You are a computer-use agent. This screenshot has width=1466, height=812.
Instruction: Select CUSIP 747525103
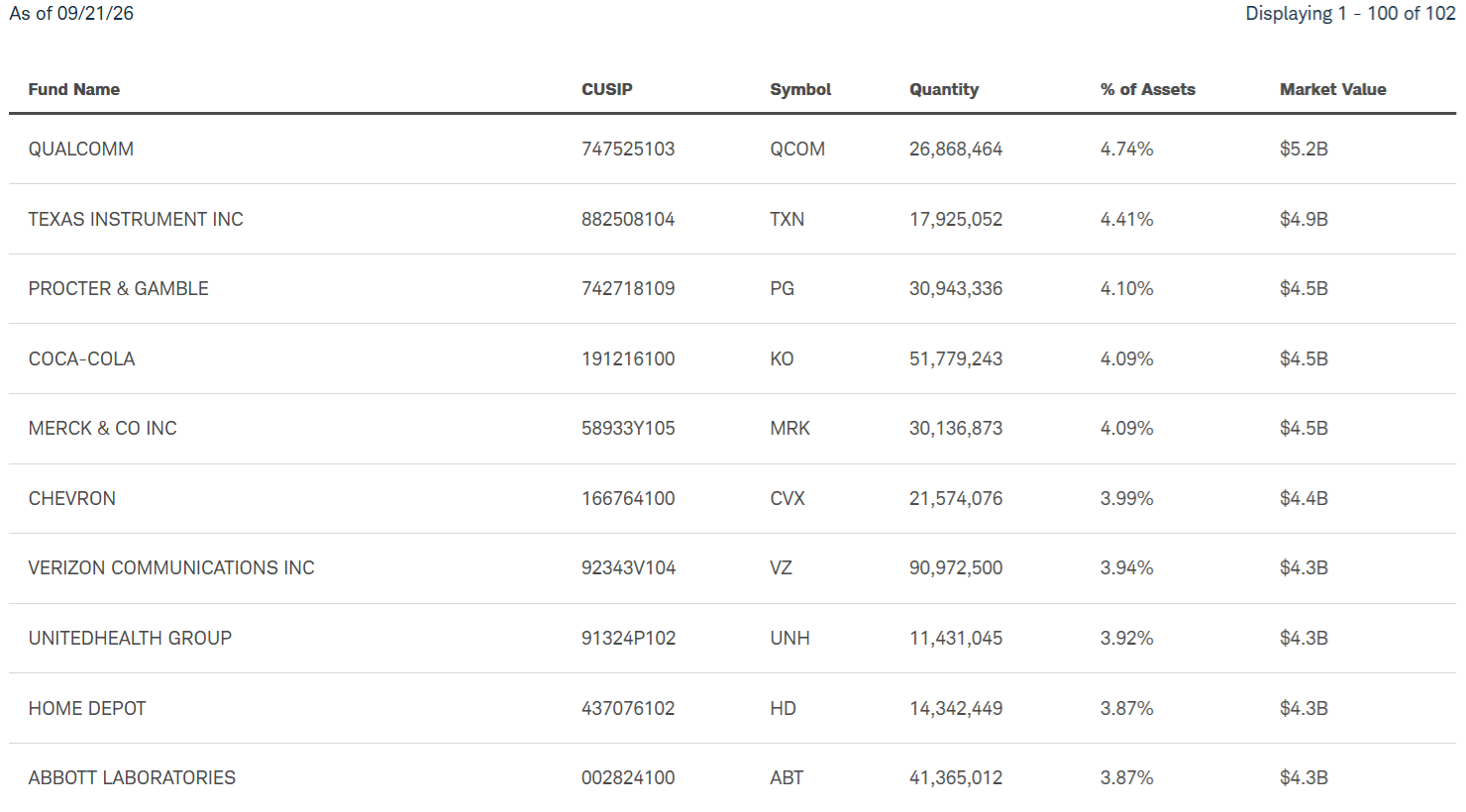coord(628,149)
